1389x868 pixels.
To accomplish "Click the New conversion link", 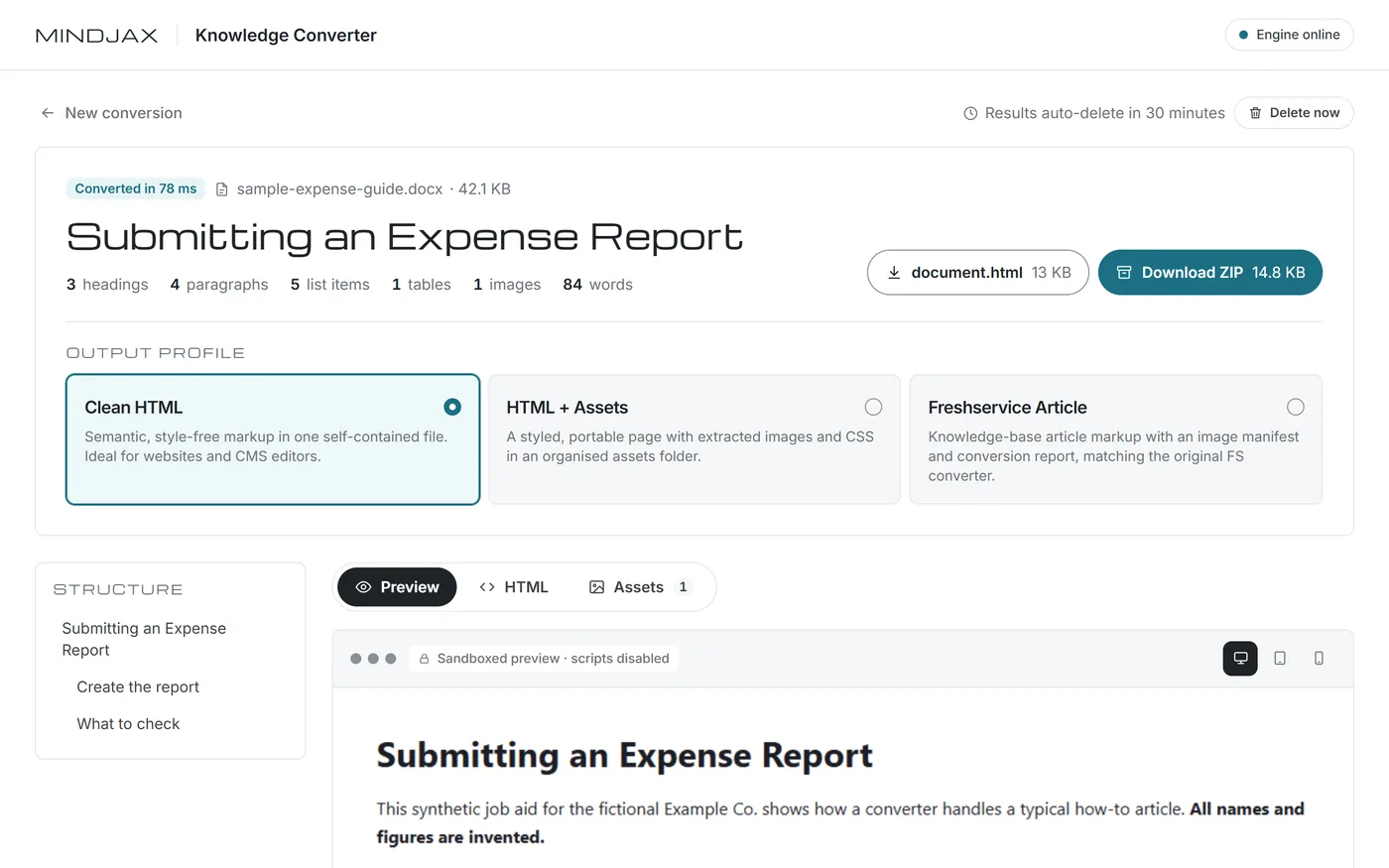I will [111, 113].
